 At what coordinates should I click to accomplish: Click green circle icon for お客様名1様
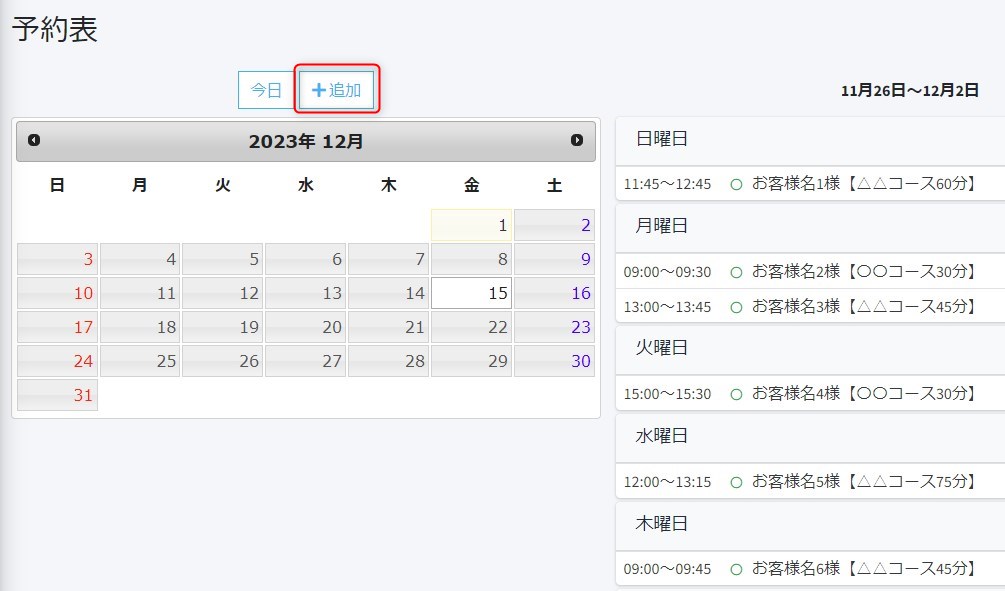736,184
